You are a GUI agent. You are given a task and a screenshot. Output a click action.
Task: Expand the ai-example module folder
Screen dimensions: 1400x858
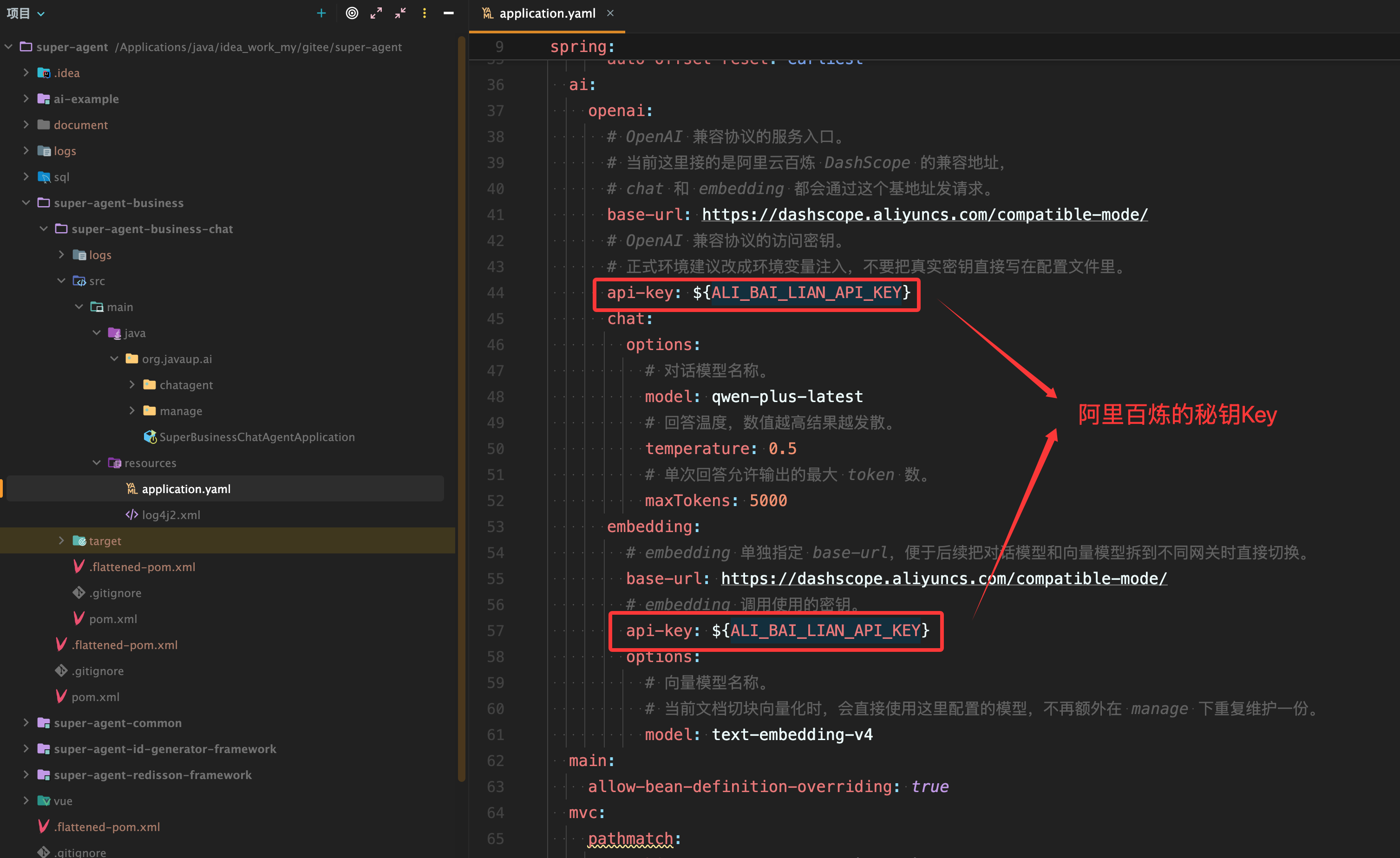coord(26,98)
